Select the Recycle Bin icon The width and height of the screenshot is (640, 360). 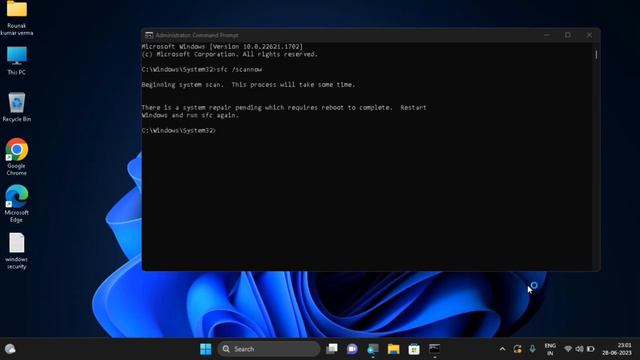[17, 107]
